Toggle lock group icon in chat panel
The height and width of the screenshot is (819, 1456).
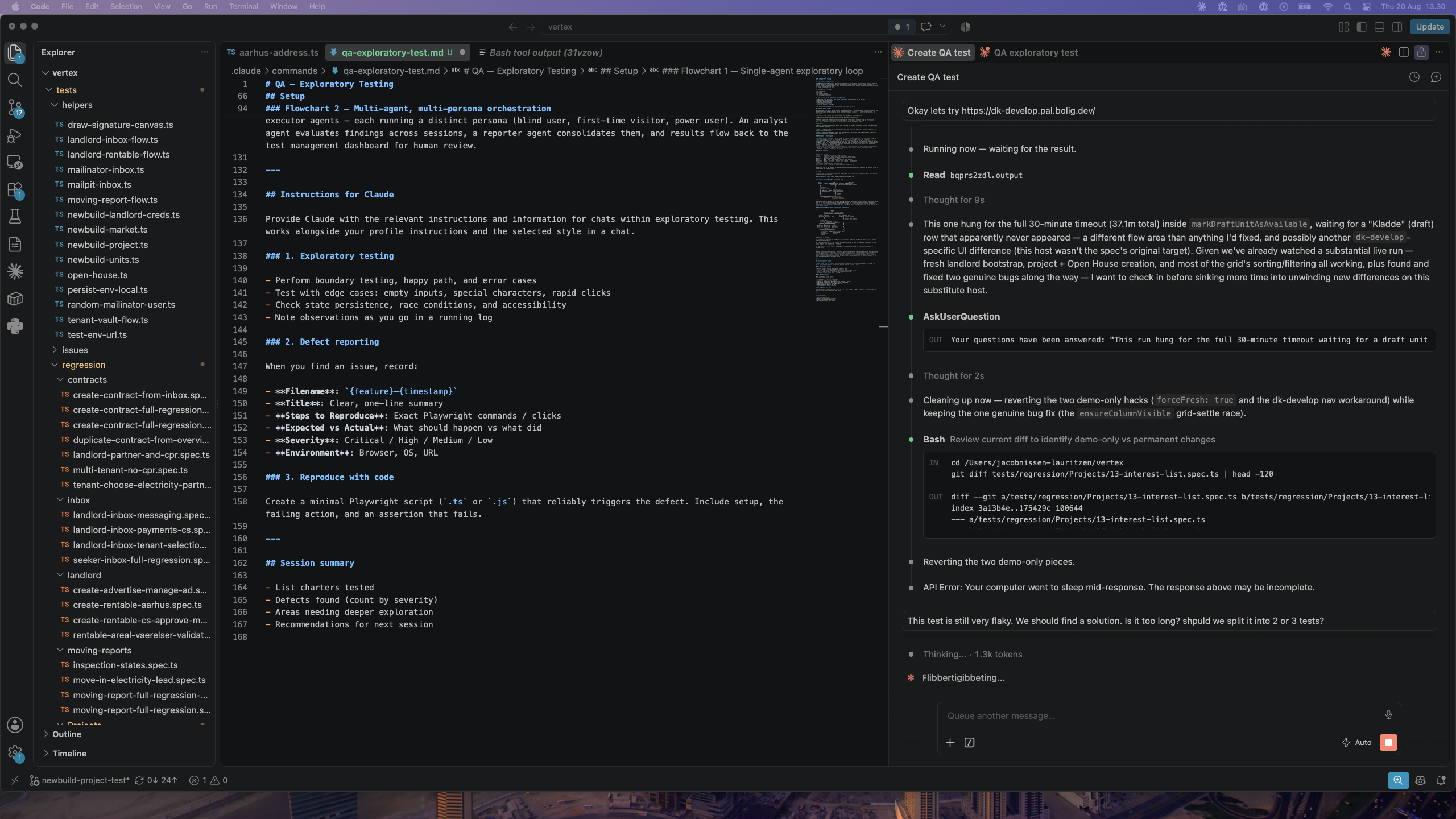pyautogui.click(x=1421, y=52)
